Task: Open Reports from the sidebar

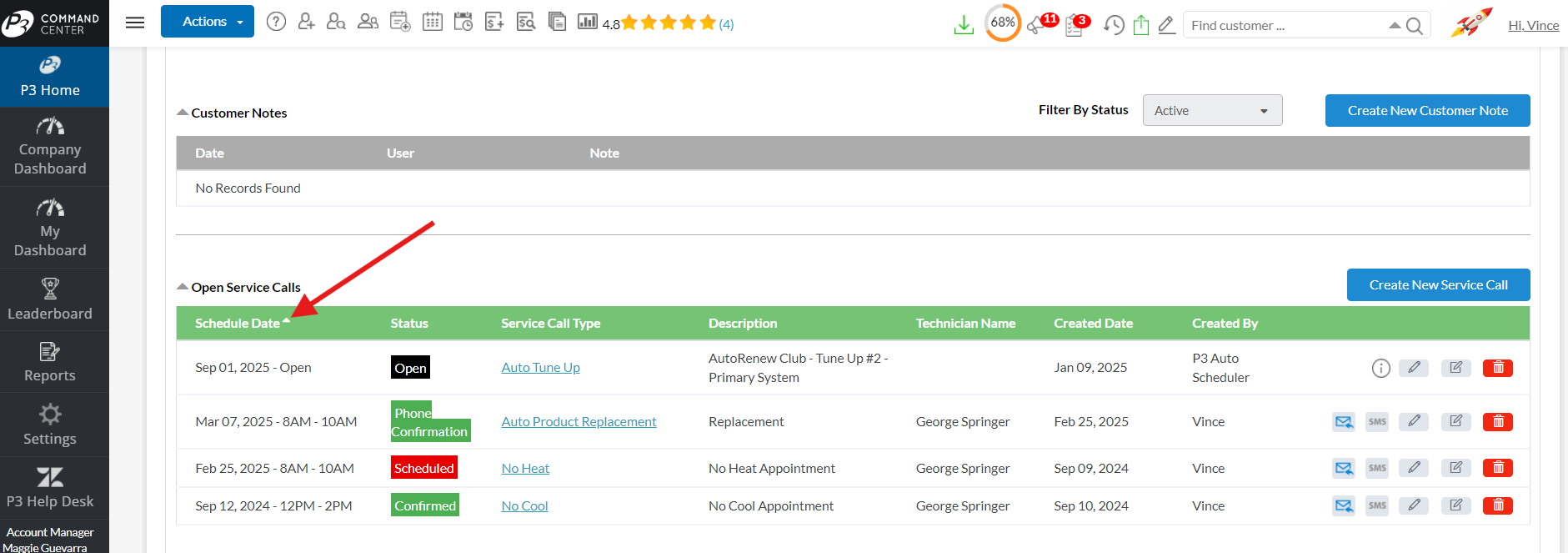Action: coord(50,362)
